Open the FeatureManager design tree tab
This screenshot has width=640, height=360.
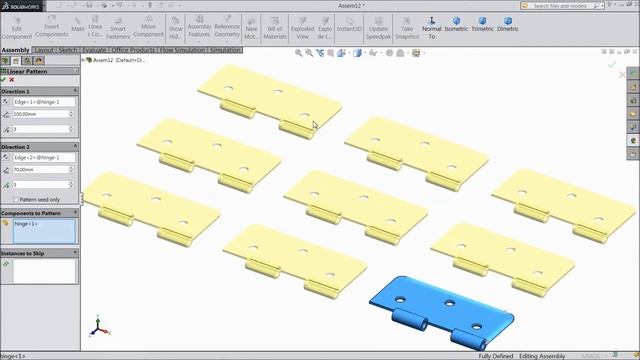(5, 61)
